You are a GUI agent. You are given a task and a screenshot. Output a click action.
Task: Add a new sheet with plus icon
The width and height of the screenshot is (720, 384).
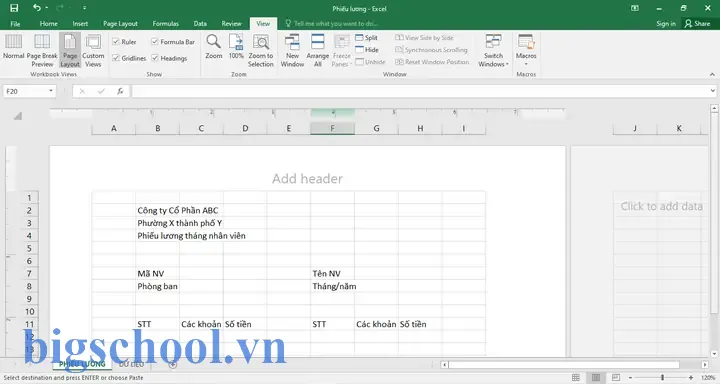pos(173,364)
